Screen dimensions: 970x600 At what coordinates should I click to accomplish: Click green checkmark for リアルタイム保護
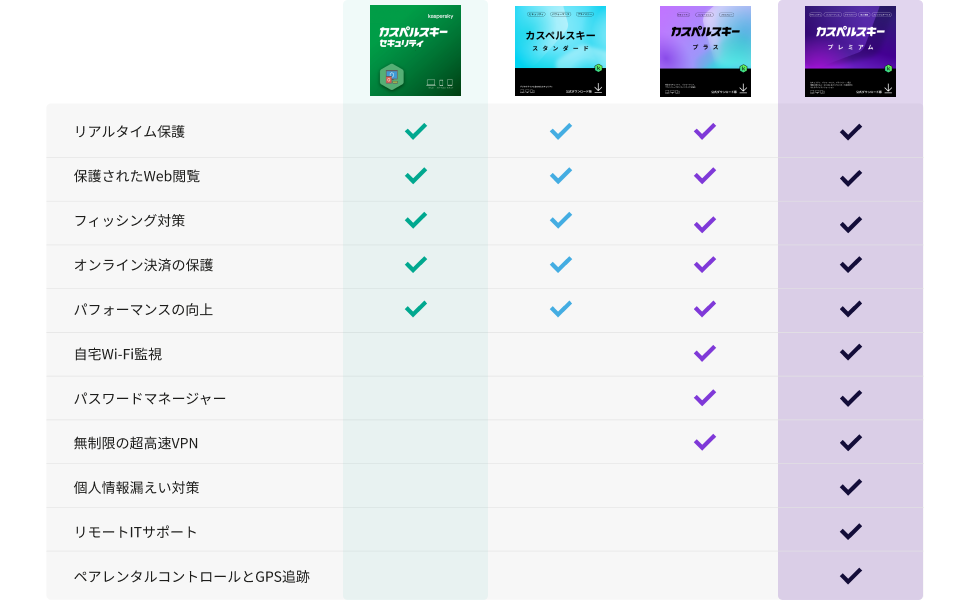tap(416, 131)
